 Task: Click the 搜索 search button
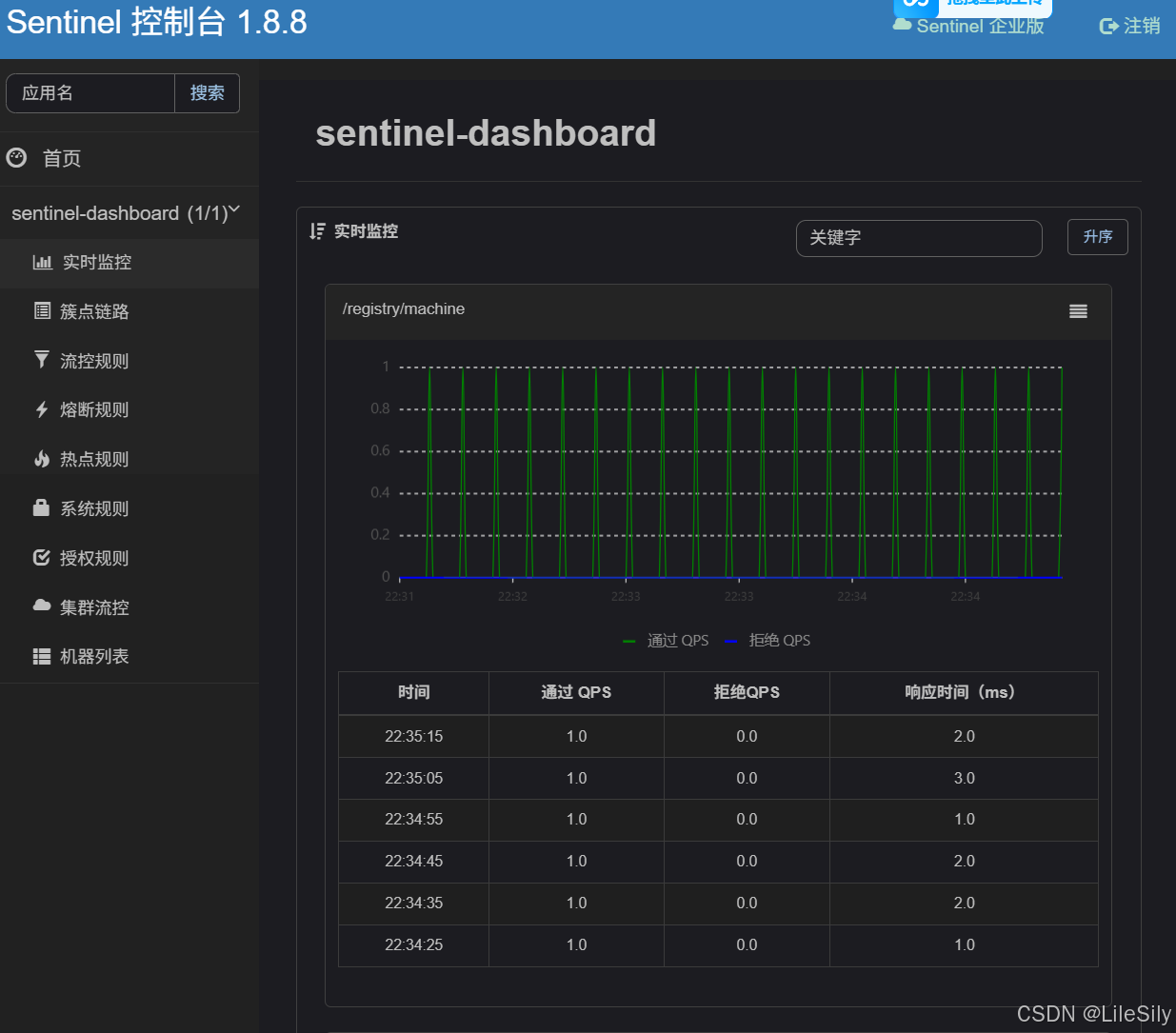(x=207, y=93)
